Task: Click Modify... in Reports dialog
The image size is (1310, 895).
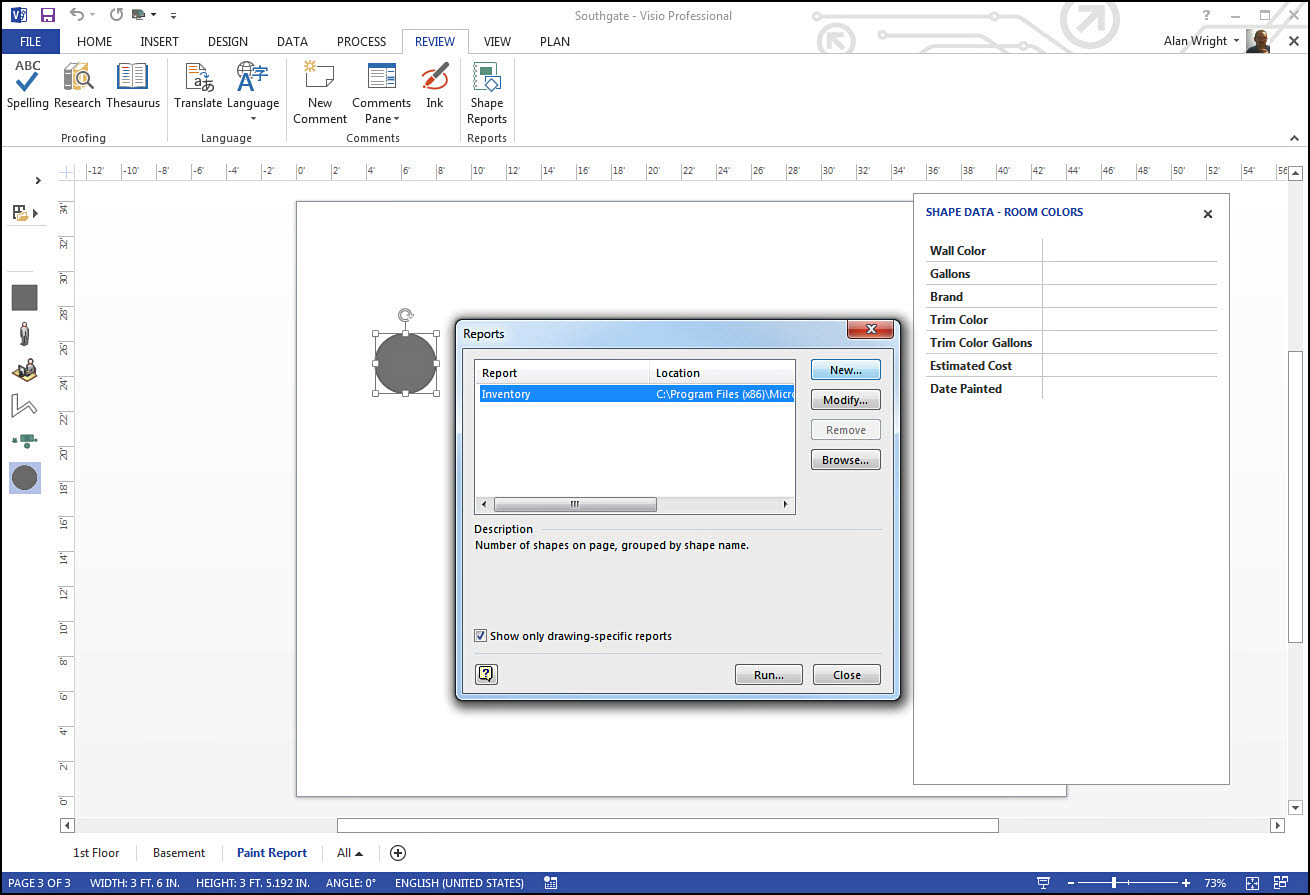Action: tap(846, 400)
